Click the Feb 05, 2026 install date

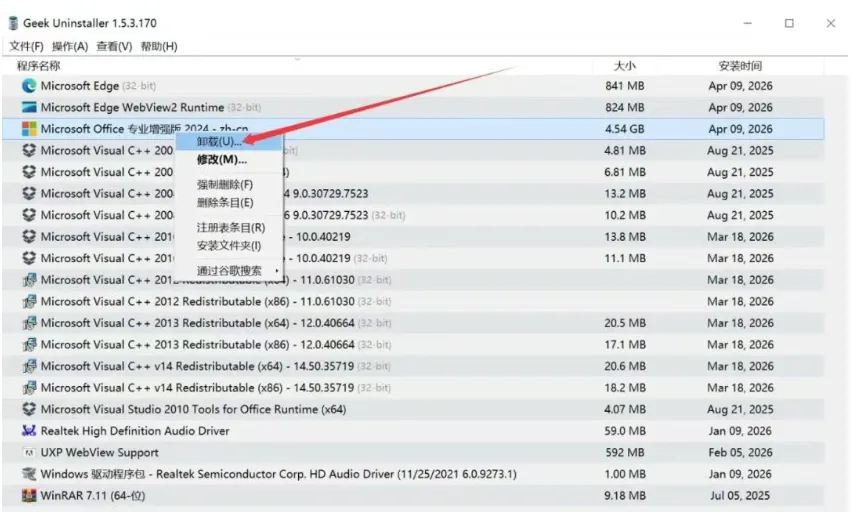740,452
